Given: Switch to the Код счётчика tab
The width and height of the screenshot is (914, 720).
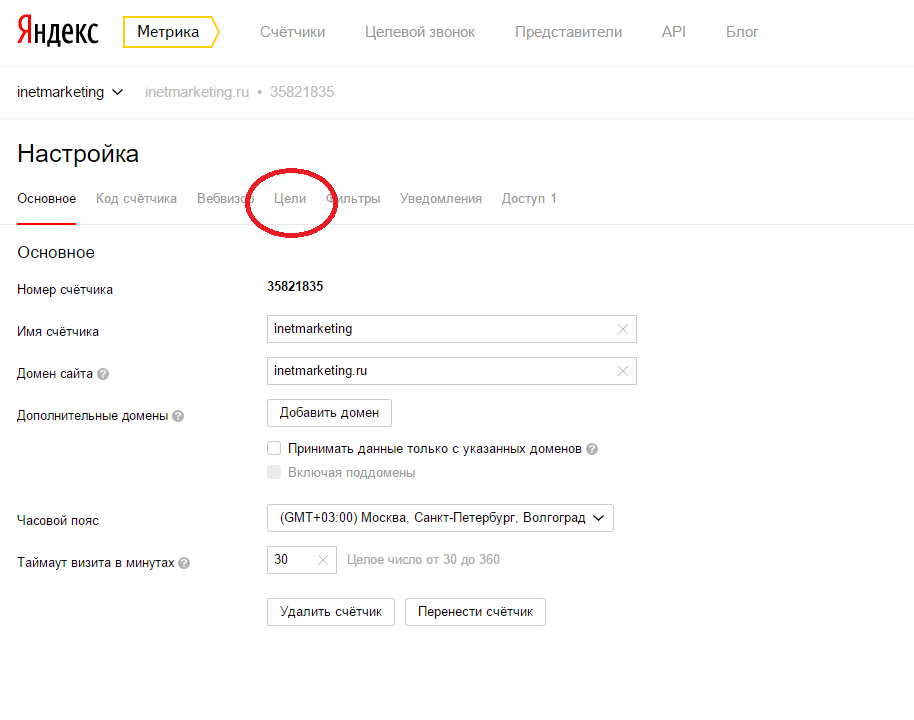Looking at the screenshot, I should click(x=136, y=199).
